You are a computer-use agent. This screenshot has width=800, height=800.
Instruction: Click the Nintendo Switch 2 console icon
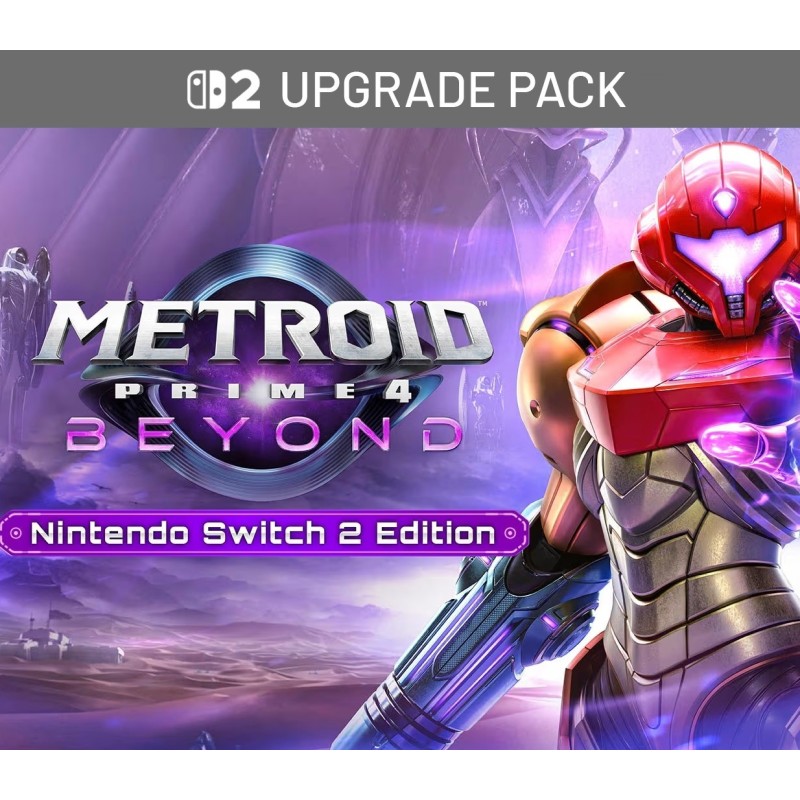tap(207, 89)
